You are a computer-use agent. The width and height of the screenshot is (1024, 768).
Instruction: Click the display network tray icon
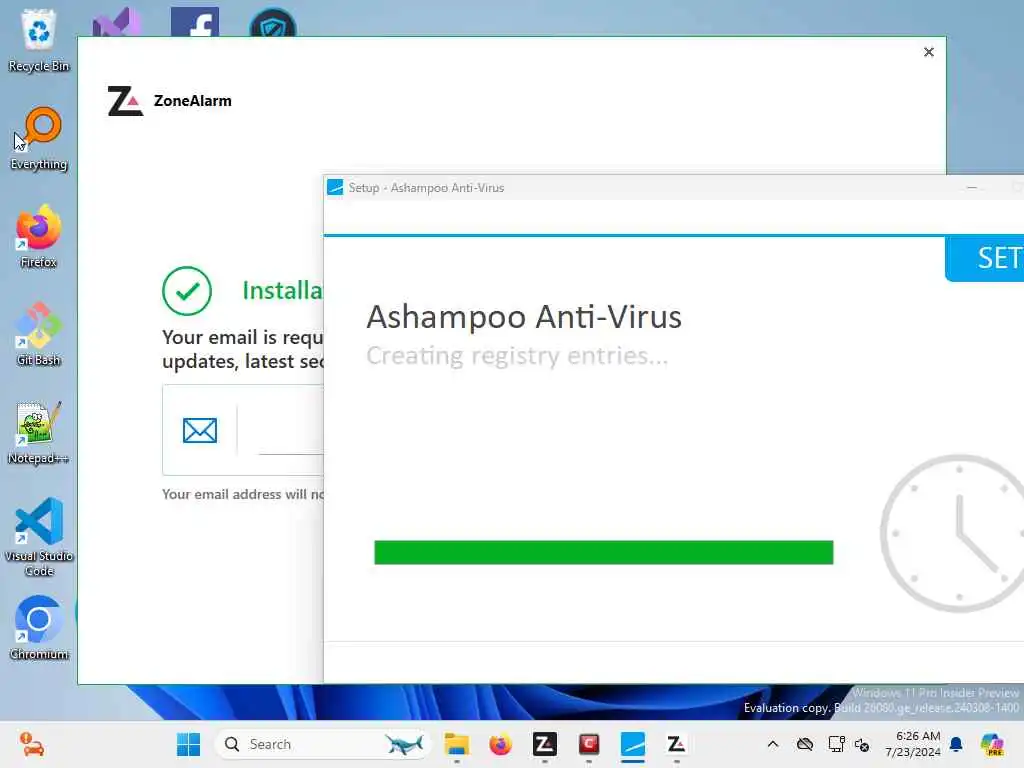coord(837,744)
